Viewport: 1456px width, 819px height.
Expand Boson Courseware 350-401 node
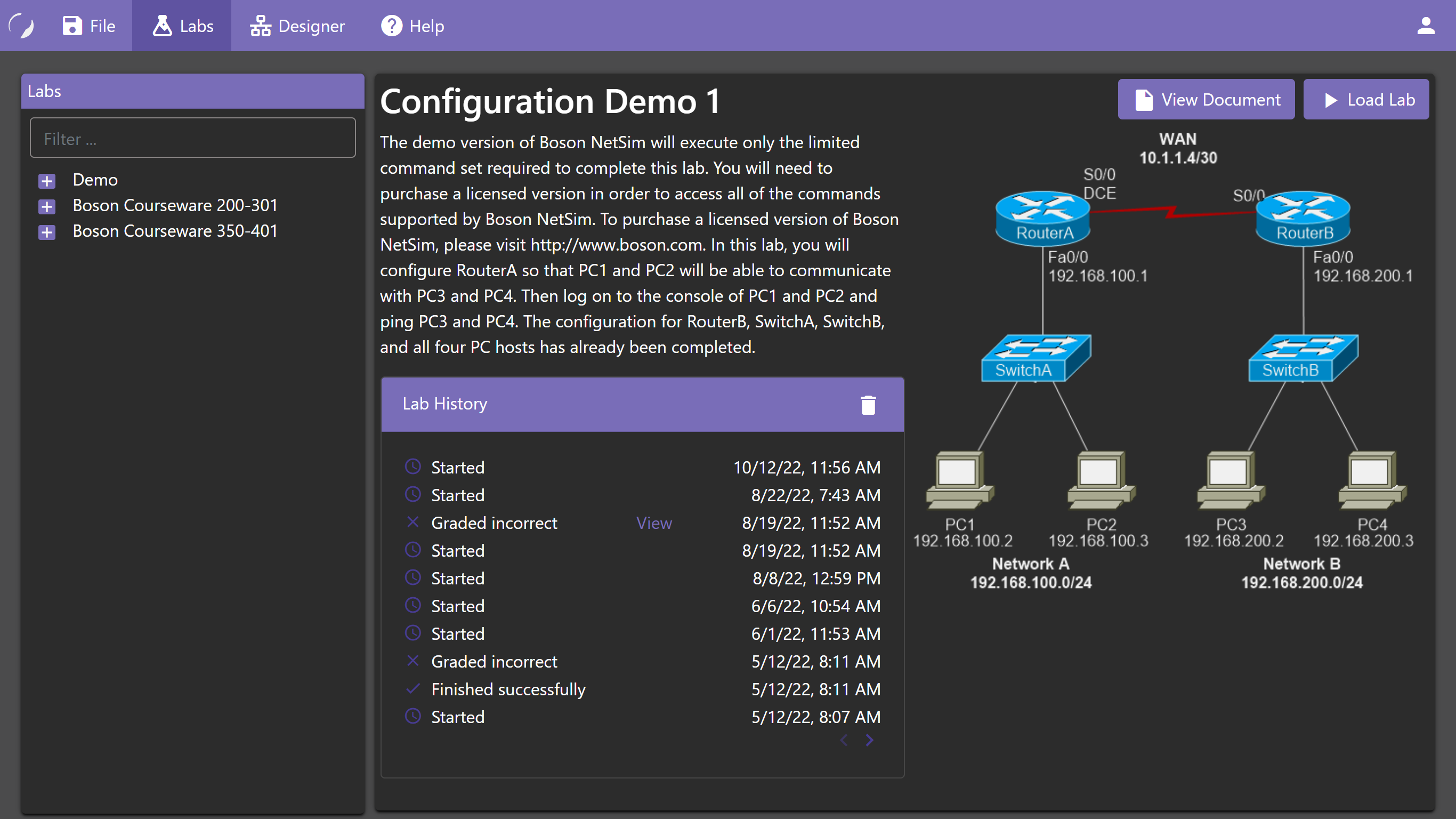tap(47, 232)
